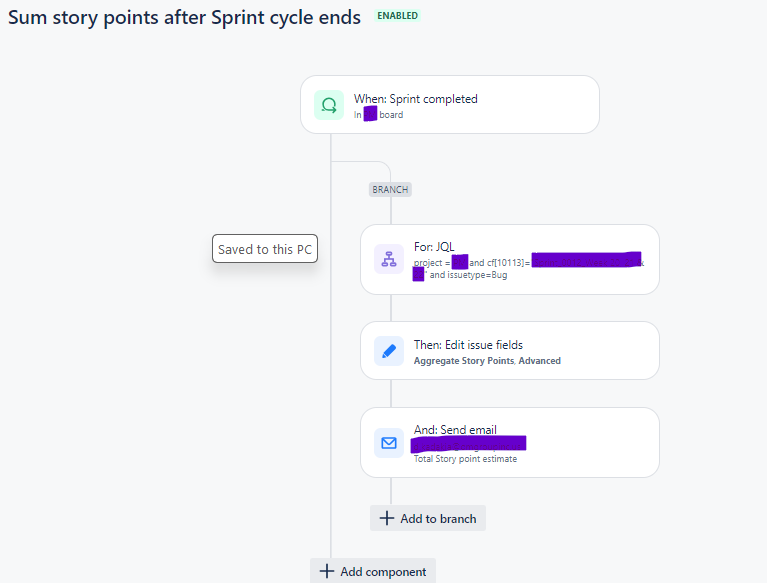
Task: Click the plus icon beside Add component
Action: coord(327,571)
